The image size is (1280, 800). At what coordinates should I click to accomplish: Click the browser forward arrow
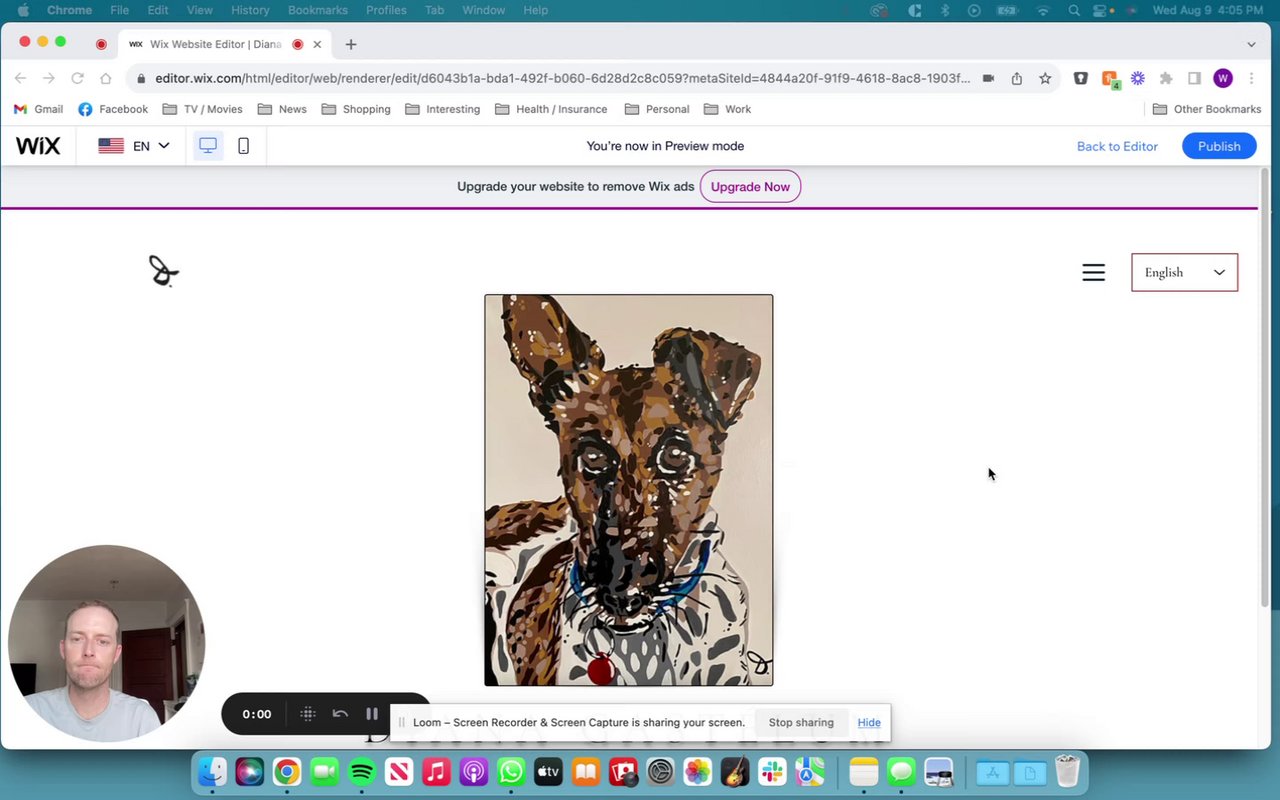[48, 78]
